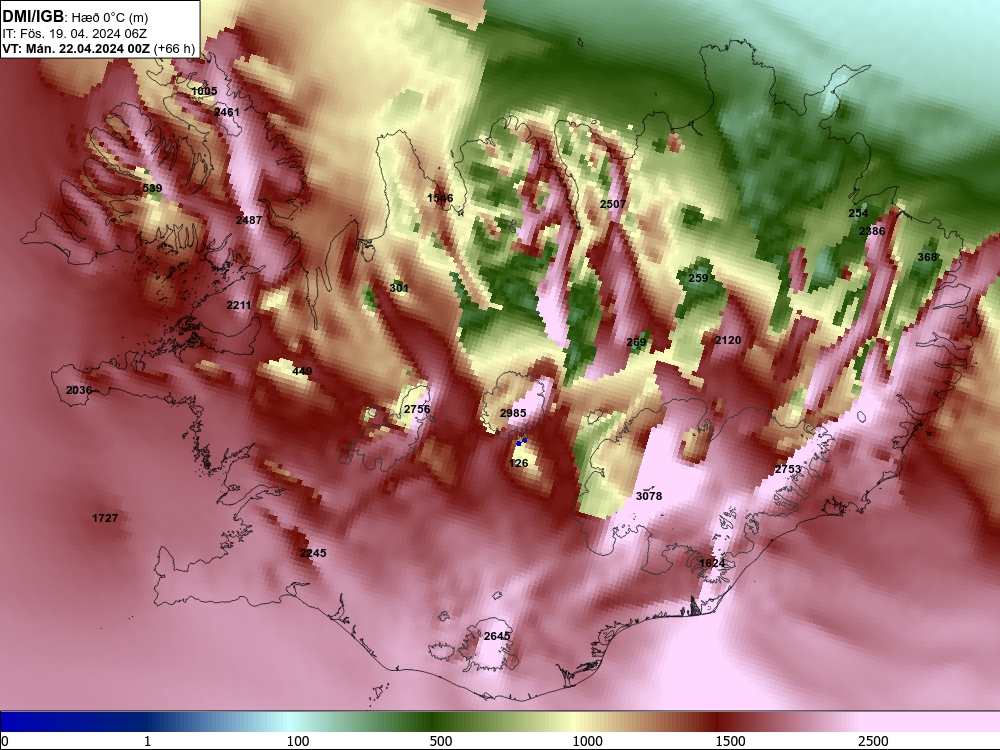This screenshot has height=750, width=1000.
Task: Click the map value 449
Action: [x=302, y=371]
